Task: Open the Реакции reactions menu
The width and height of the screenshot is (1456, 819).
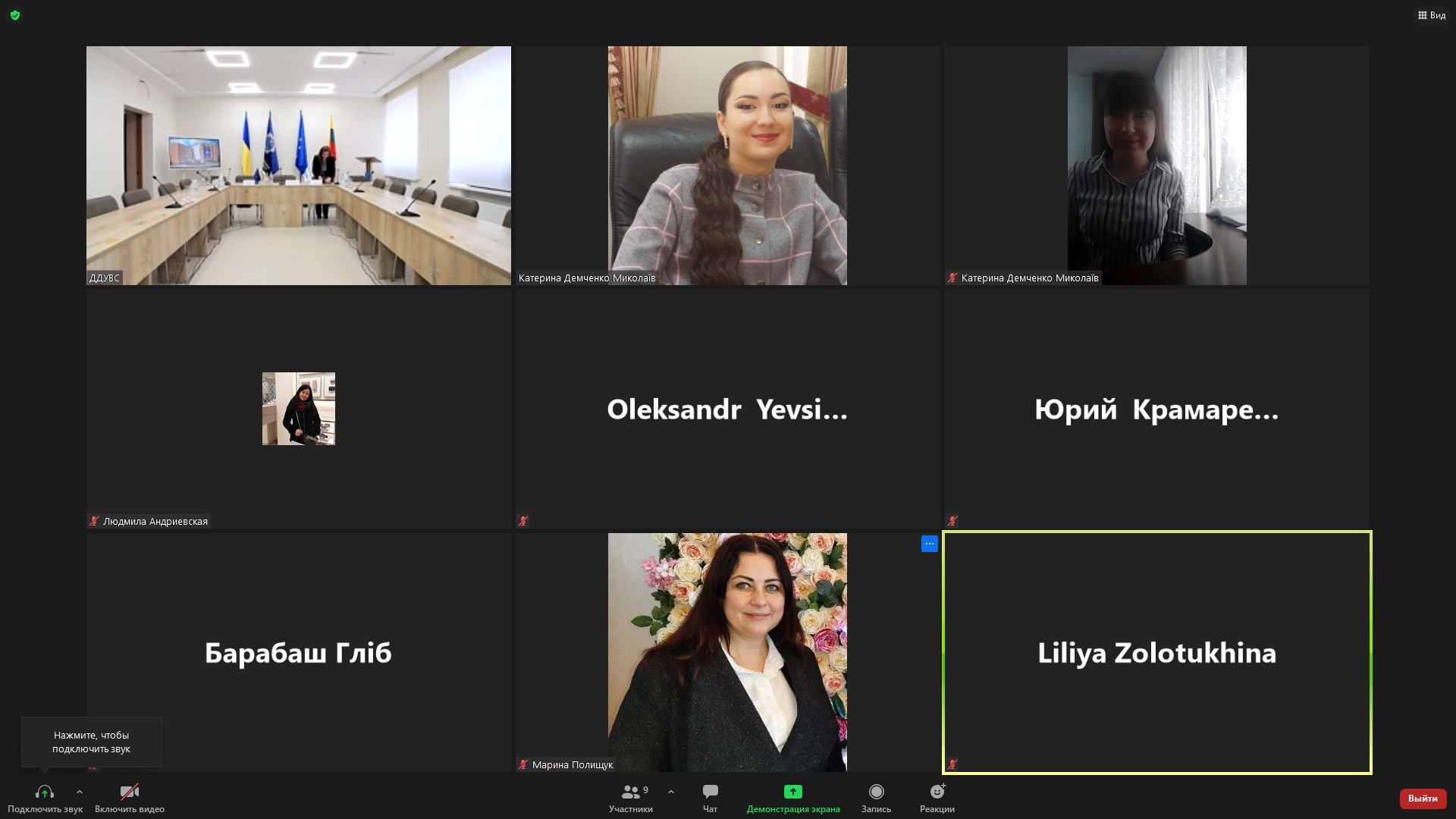Action: (937, 799)
